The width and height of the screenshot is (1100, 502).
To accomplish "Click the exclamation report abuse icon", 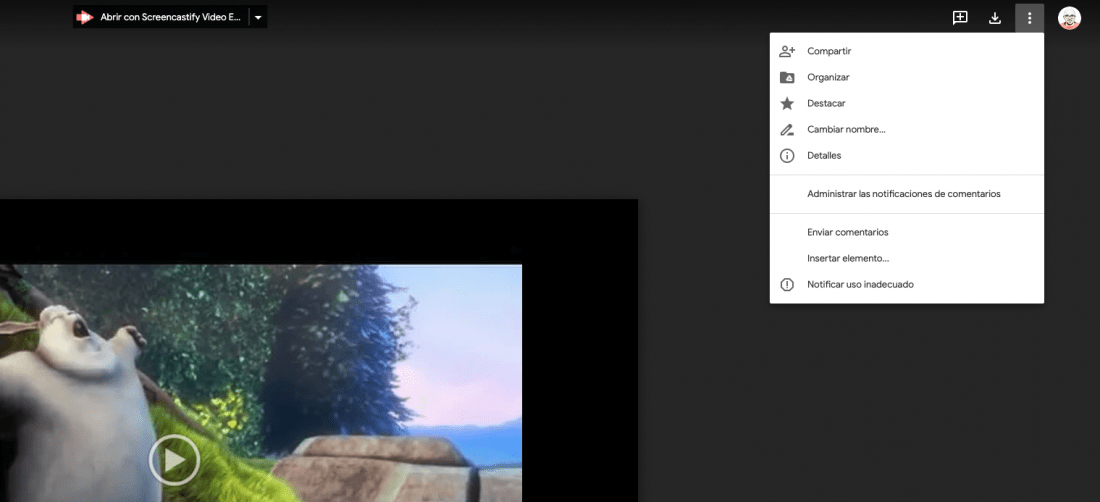I will click(787, 285).
